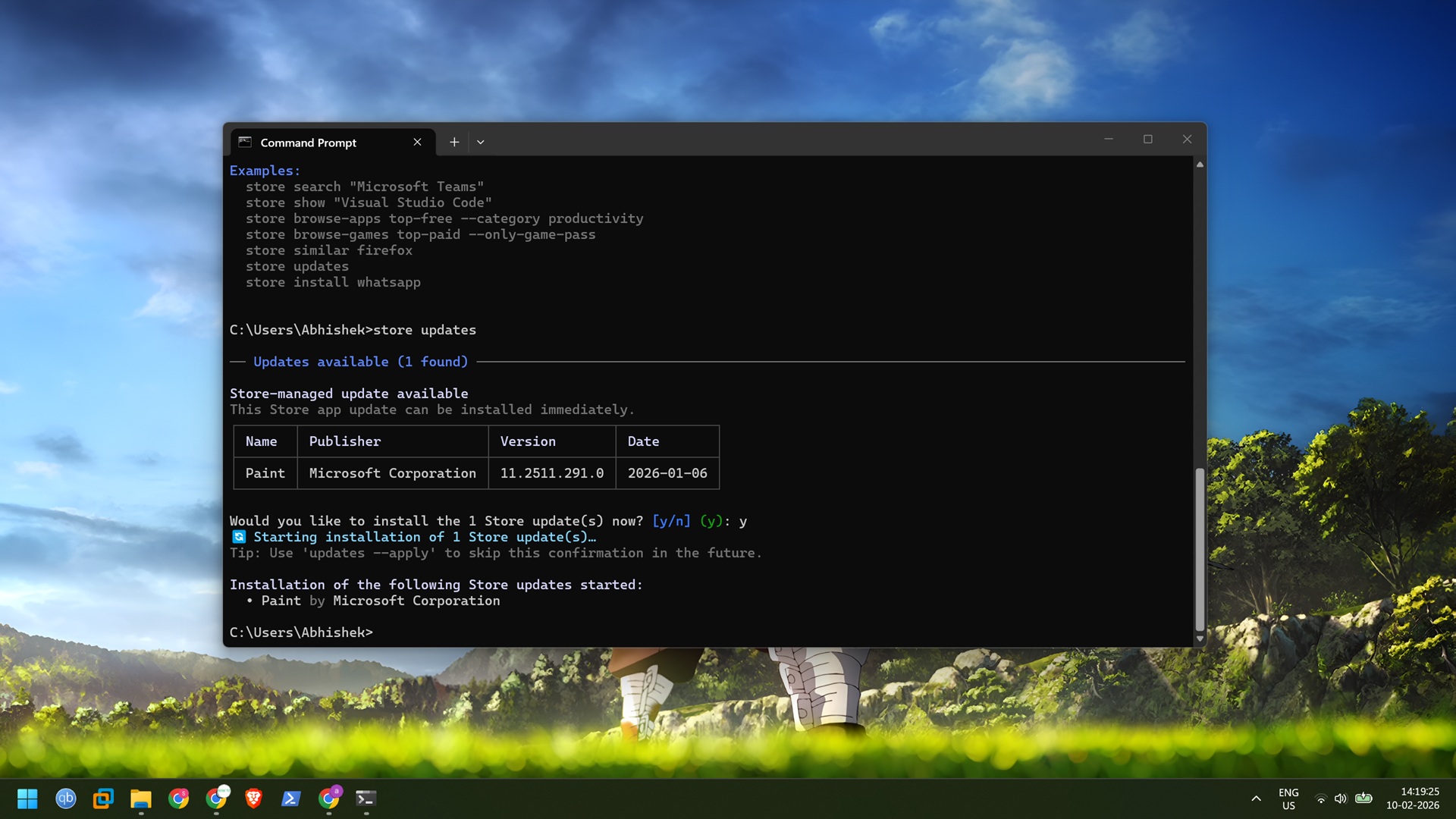Open the Chrome profile with the white badge

(217, 799)
